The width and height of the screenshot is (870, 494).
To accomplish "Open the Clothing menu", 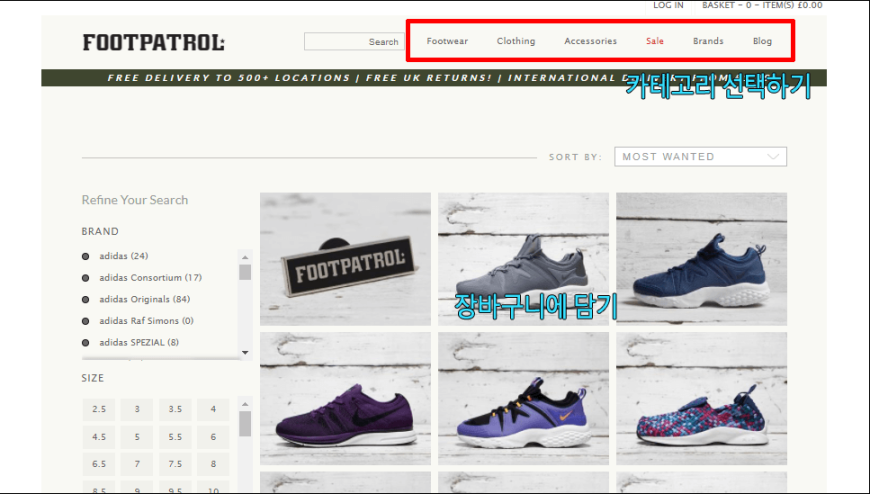I will [x=515, y=41].
